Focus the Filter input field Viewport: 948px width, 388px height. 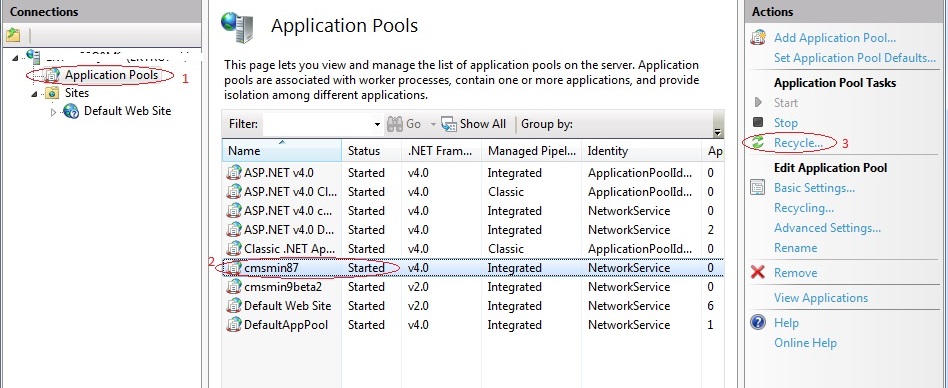(317, 124)
